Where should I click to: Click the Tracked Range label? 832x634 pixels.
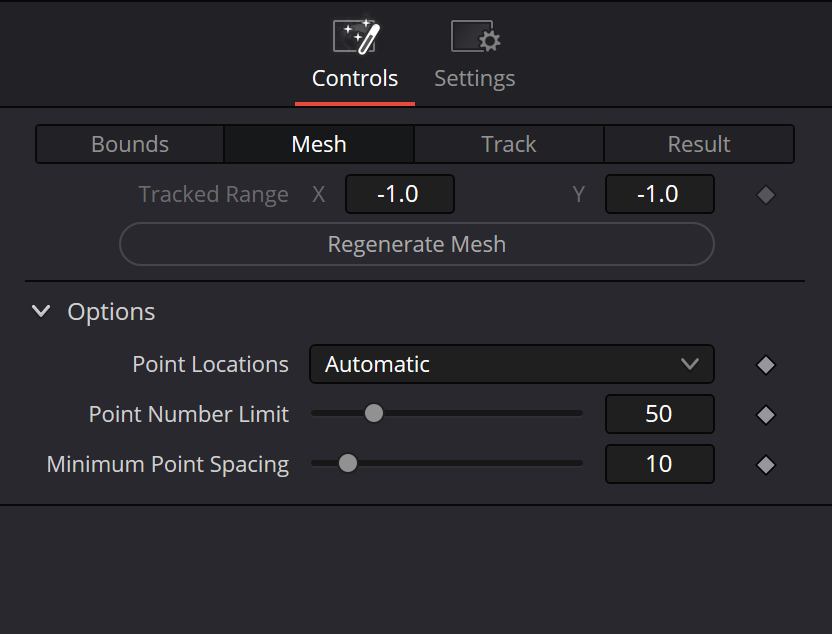click(214, 194)
